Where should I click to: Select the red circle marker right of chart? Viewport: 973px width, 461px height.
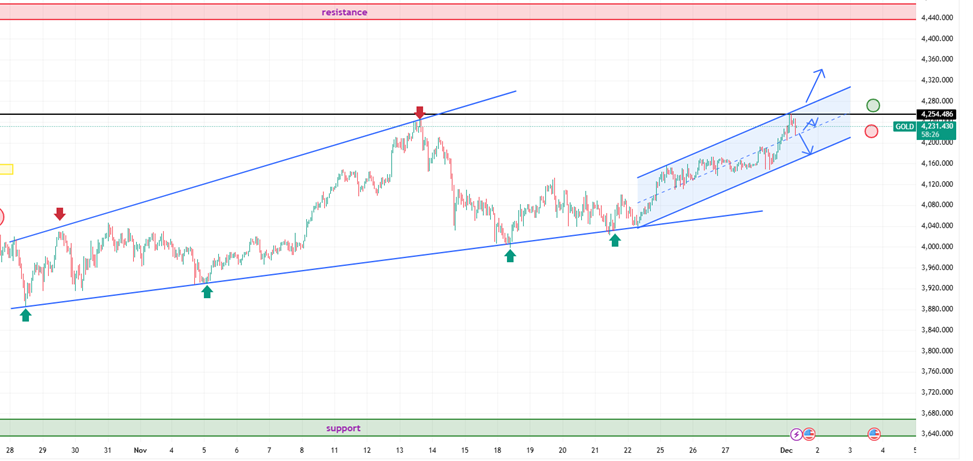[871, 131]
